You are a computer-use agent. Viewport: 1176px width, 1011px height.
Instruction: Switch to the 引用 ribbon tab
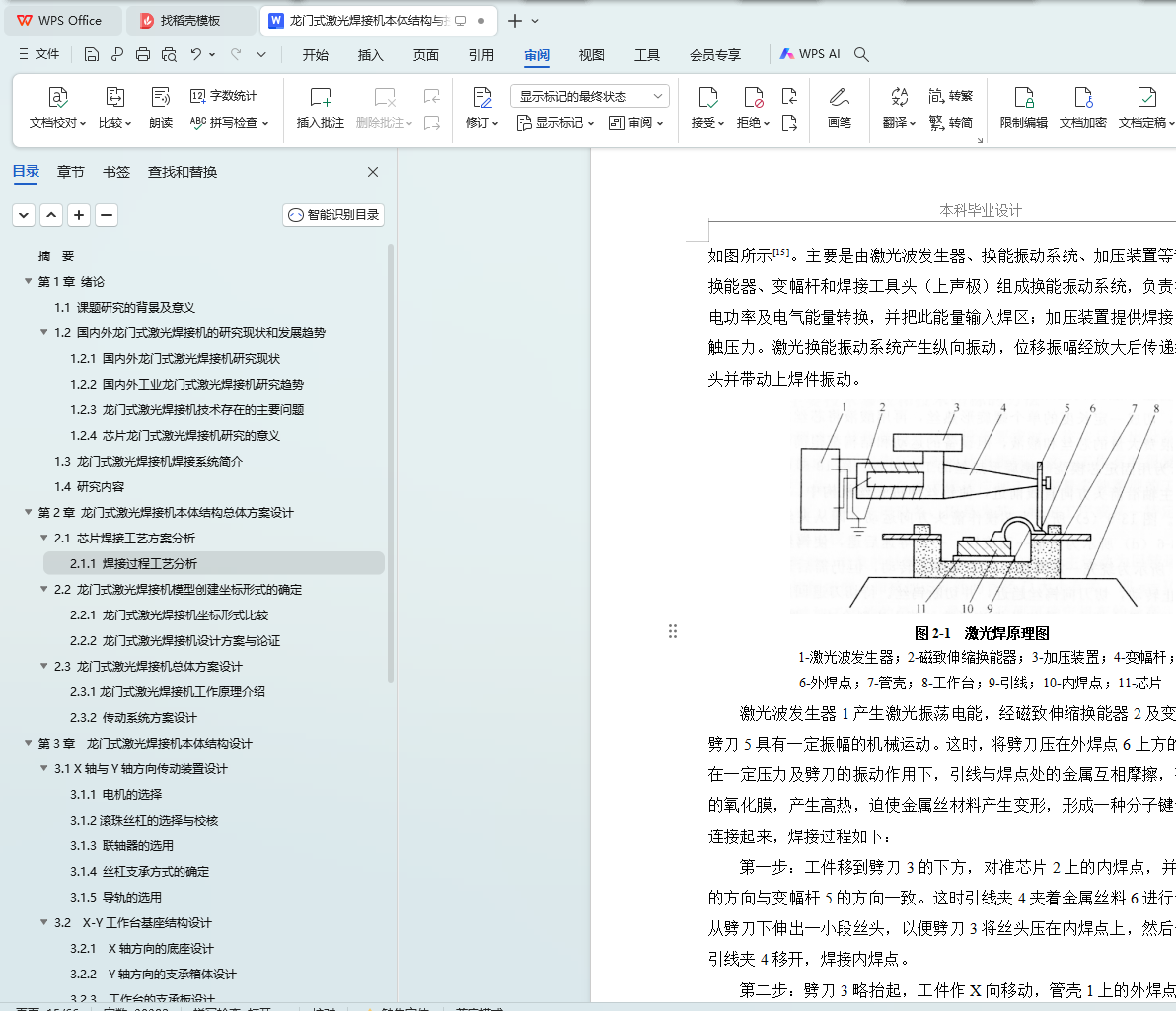[x=480, y=55]
